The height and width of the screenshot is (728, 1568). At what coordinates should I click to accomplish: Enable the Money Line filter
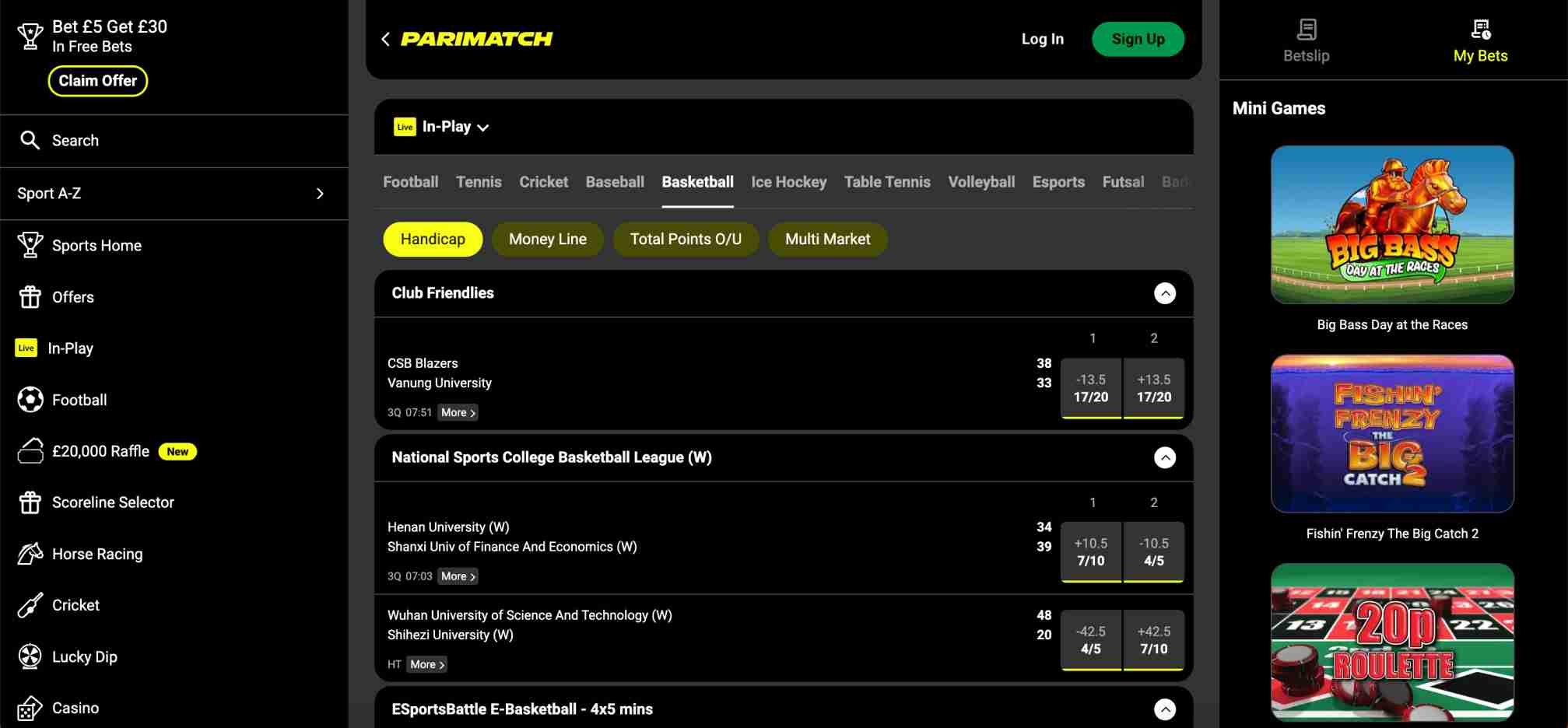coord(547,239)
